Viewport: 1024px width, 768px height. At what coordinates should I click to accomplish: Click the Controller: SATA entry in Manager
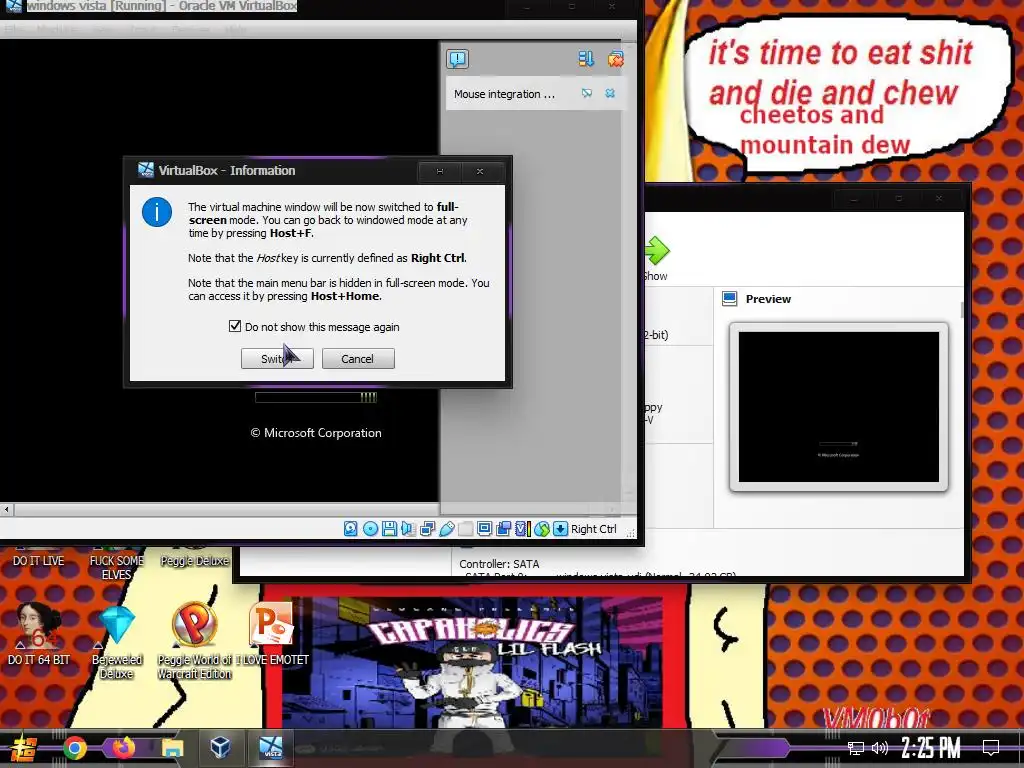(x=499, y=564)
